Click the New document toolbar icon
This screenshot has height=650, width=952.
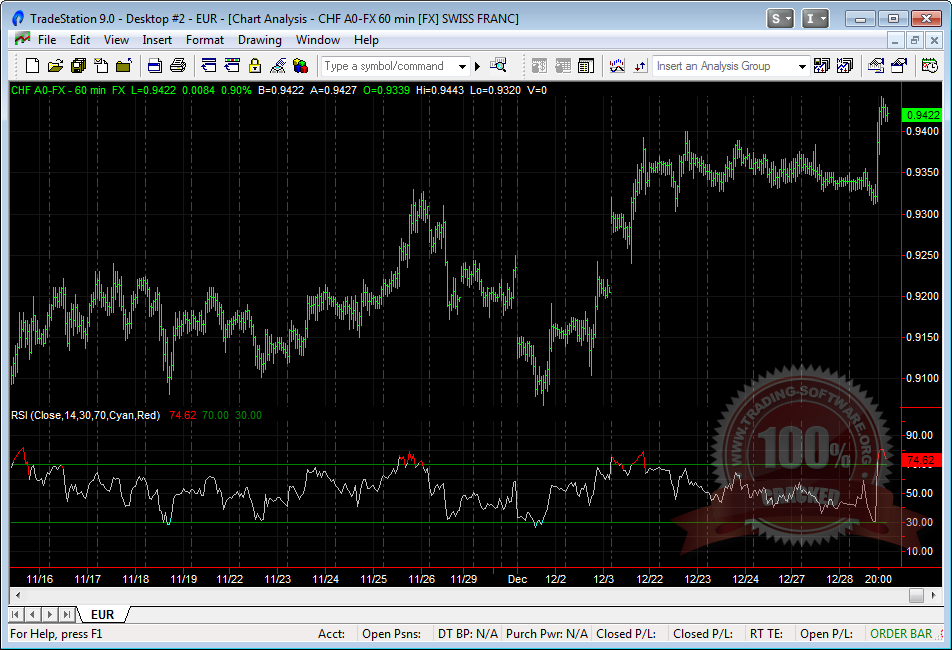(32, 66)
